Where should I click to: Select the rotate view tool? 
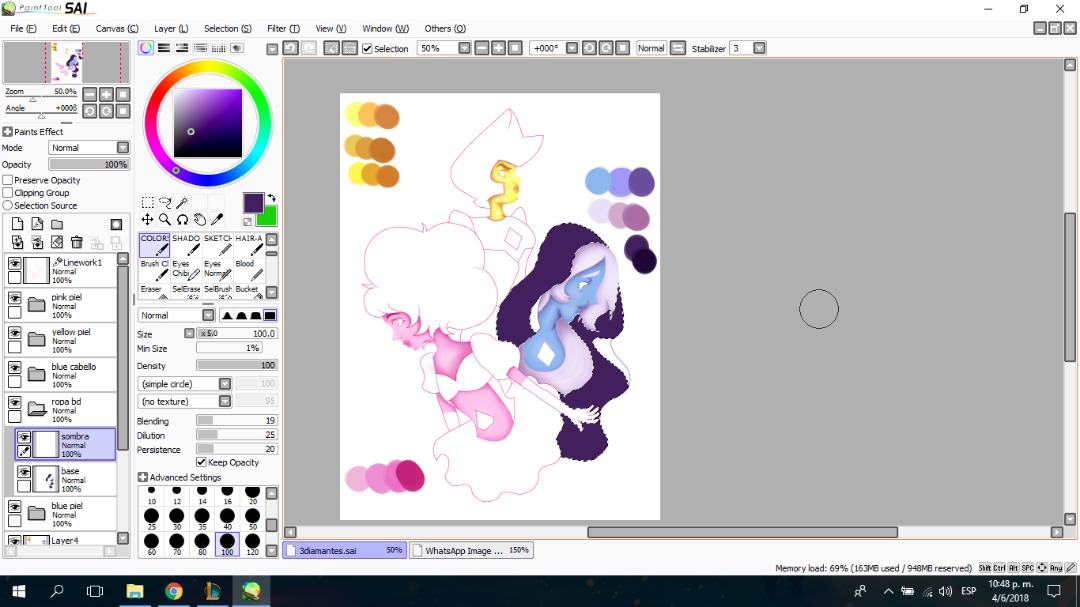(x=182, y=219)
